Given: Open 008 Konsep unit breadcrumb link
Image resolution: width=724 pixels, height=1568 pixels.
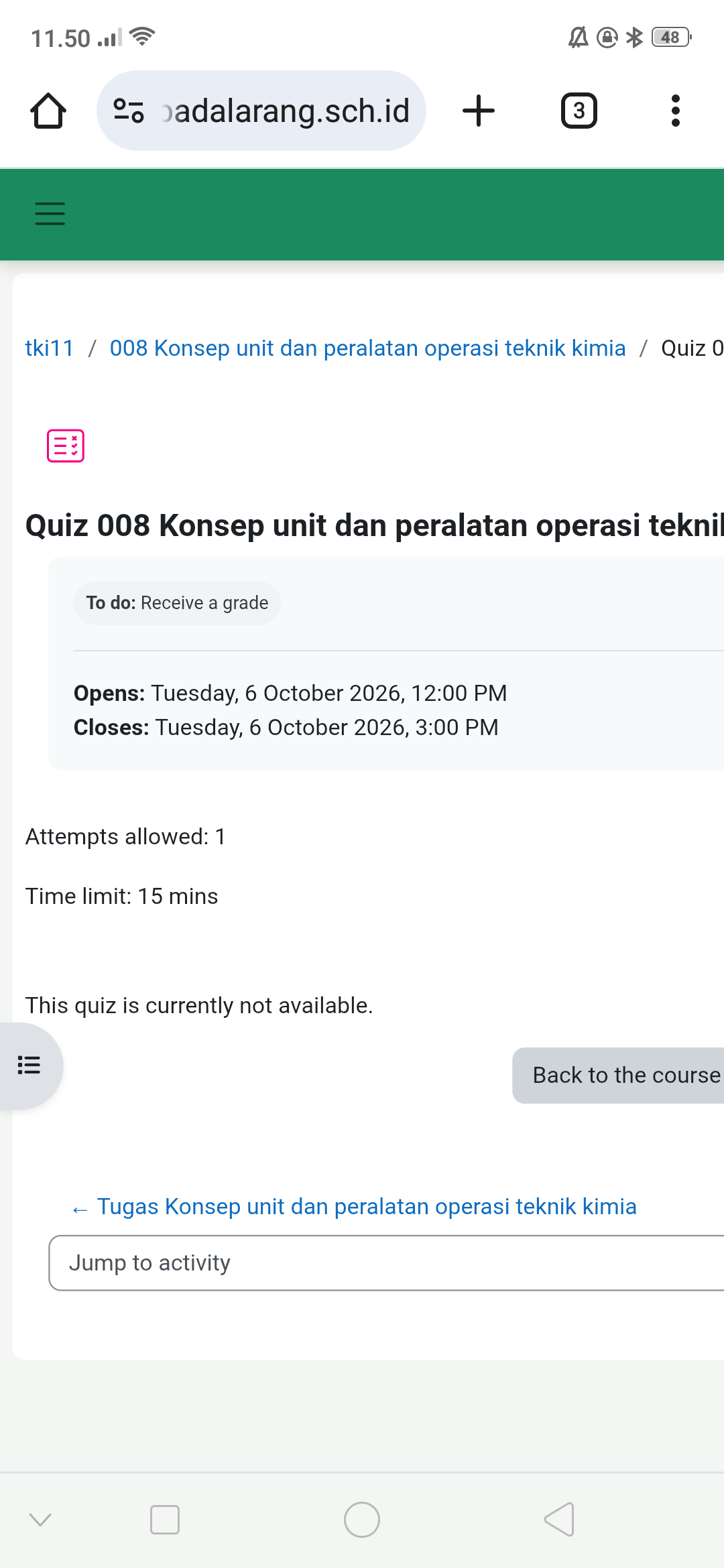Looking at the screenshot, I should tap(367, 348).
